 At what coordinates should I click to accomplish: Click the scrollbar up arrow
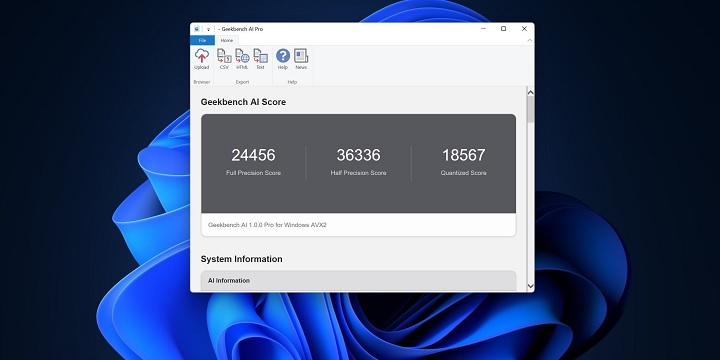pos(530,92)
